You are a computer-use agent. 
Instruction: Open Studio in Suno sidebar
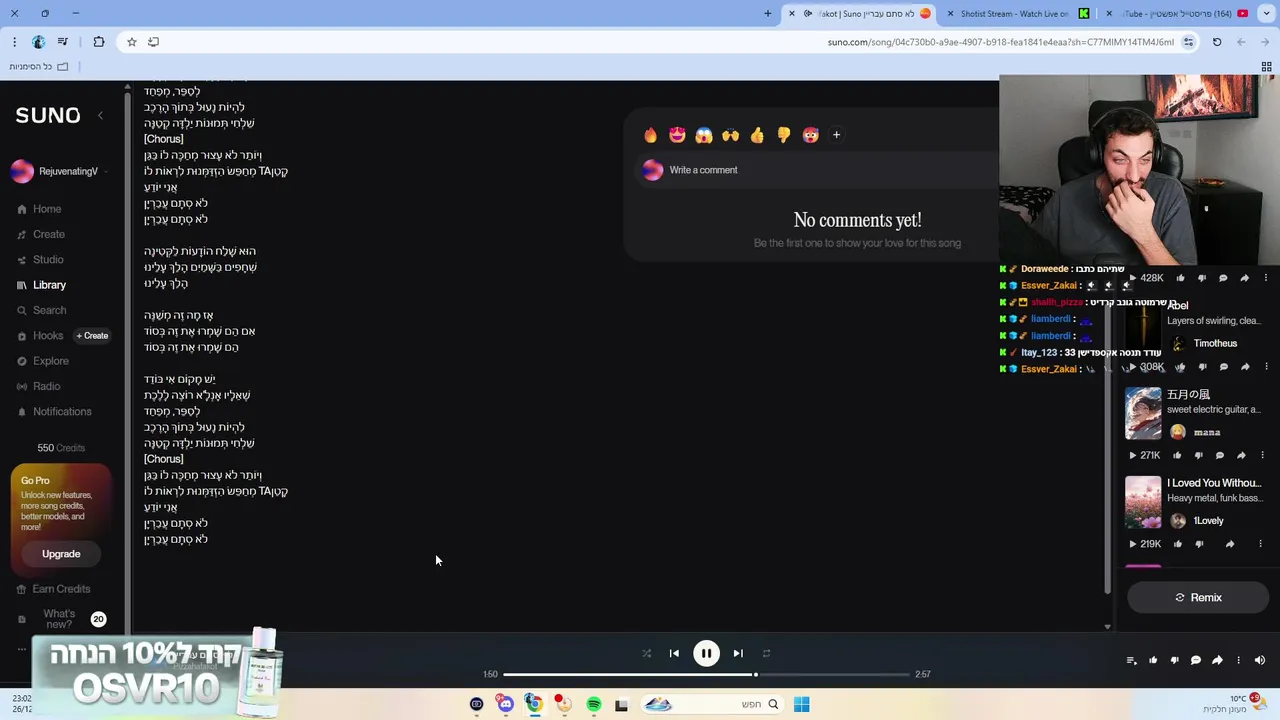[x=41, y=259]
